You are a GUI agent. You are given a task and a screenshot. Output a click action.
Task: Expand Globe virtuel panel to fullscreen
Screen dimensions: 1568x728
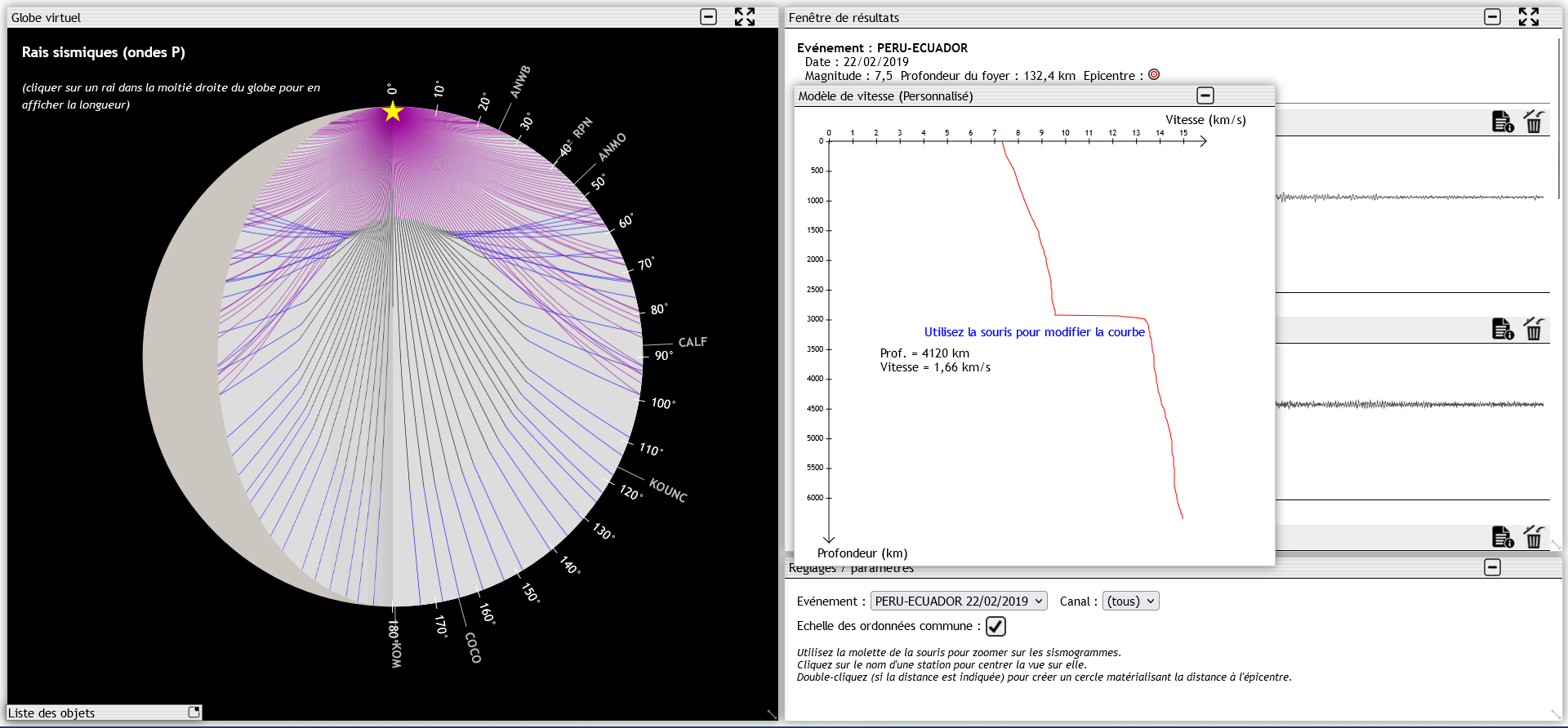point(744,17)
